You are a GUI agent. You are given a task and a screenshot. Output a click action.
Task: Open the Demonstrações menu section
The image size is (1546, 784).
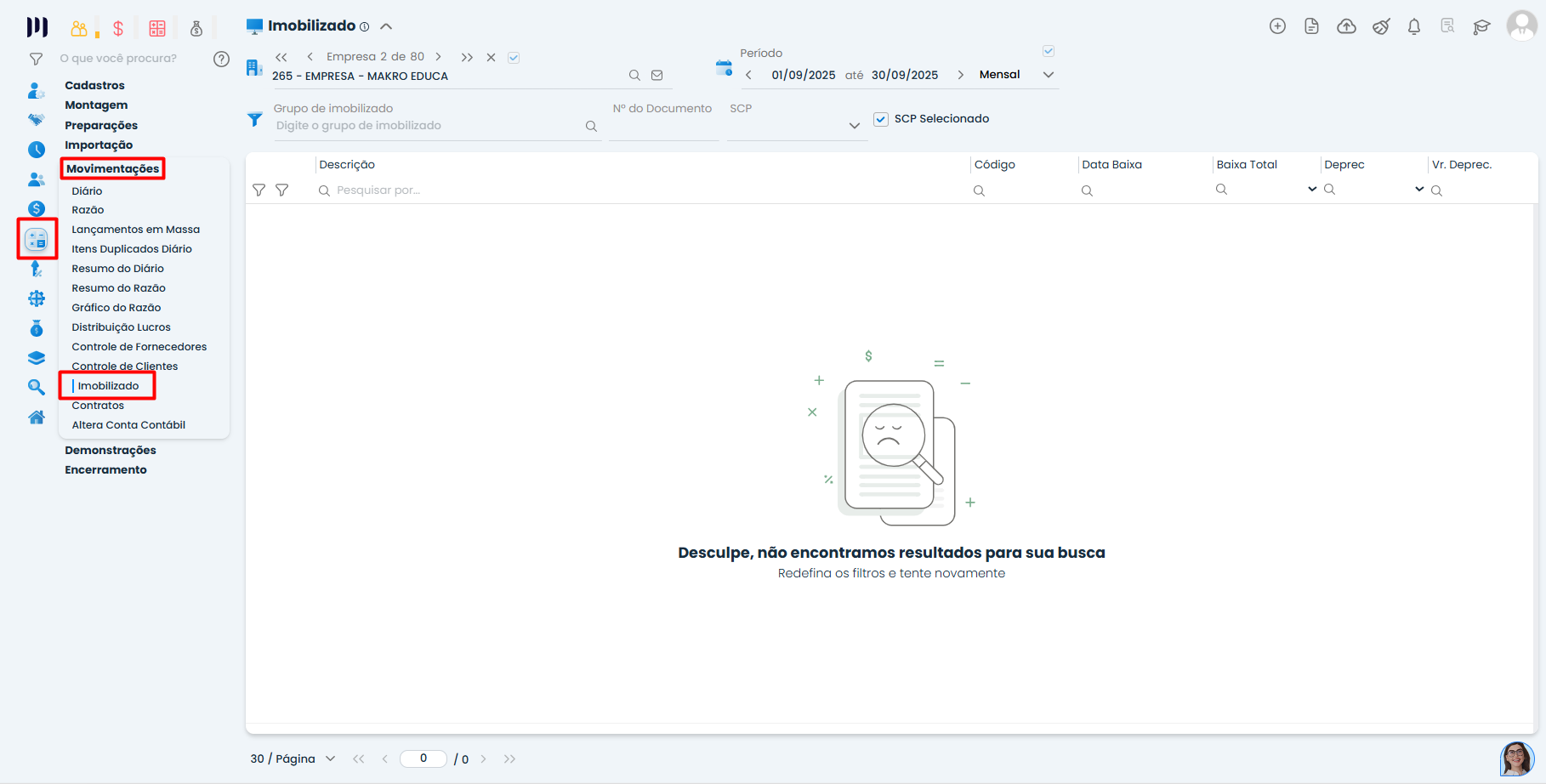point(111,450)
